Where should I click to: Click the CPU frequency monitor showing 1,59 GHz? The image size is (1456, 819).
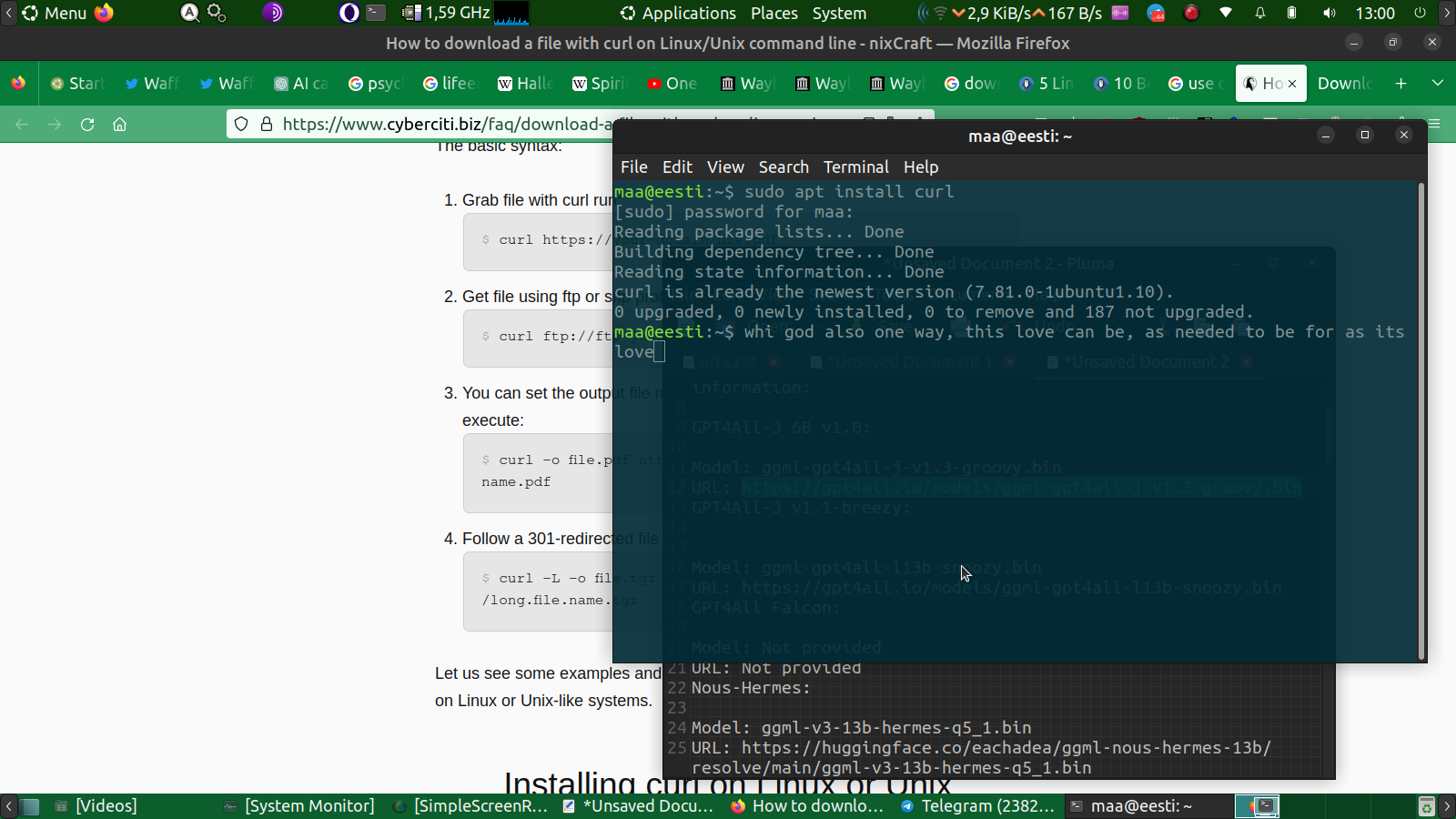click(446, 13)
